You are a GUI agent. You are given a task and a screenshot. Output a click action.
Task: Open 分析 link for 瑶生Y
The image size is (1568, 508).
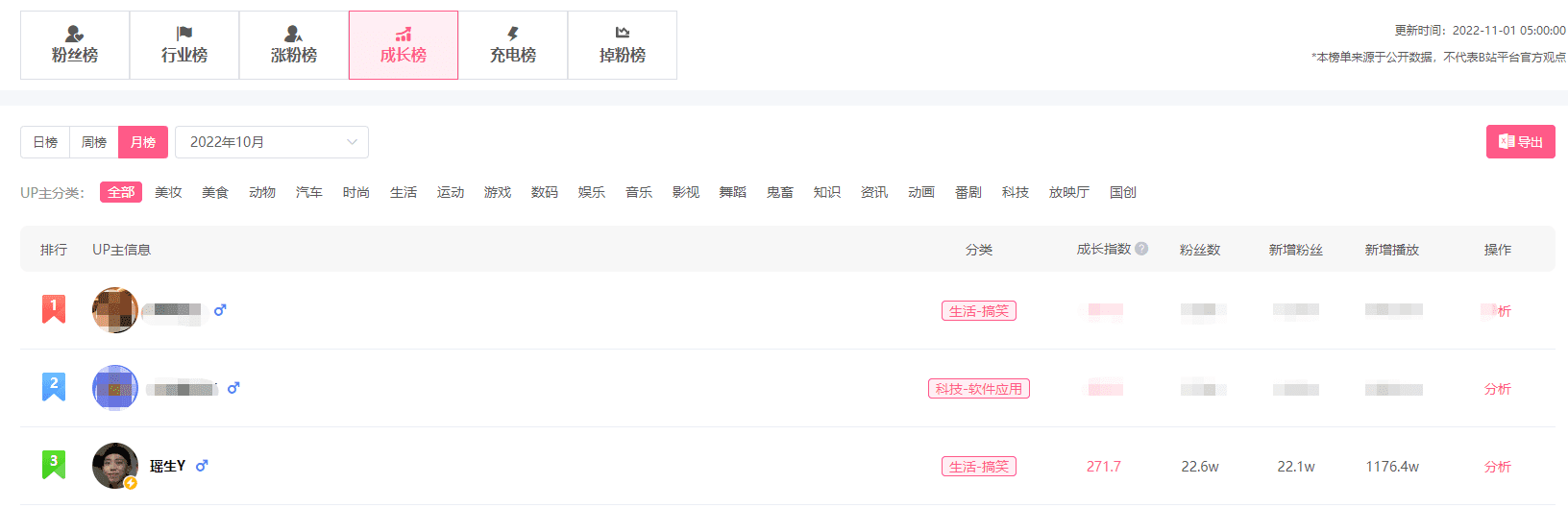click(x=1498, y=467)
